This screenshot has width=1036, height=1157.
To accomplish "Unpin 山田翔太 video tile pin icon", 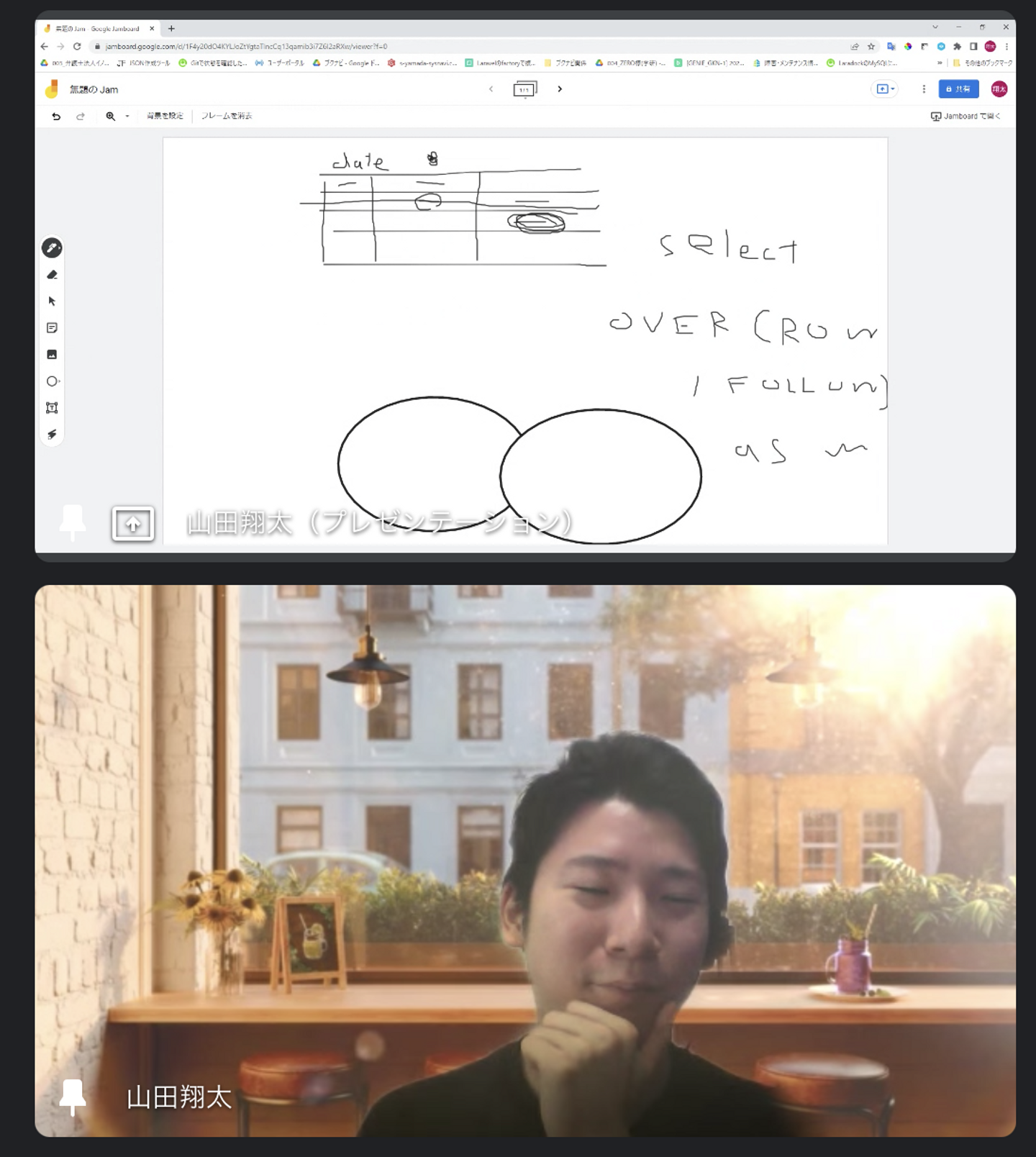I will click(73, 1097).
